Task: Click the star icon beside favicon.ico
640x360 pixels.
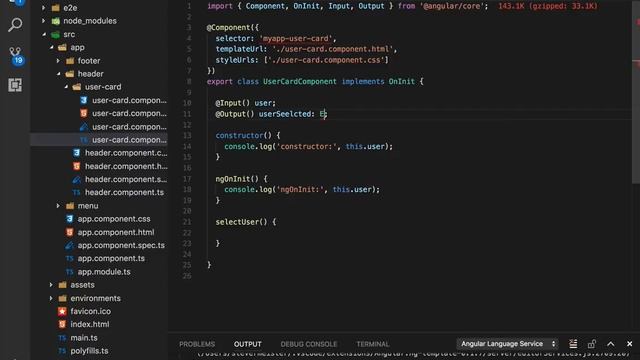Action: point(62,311)
